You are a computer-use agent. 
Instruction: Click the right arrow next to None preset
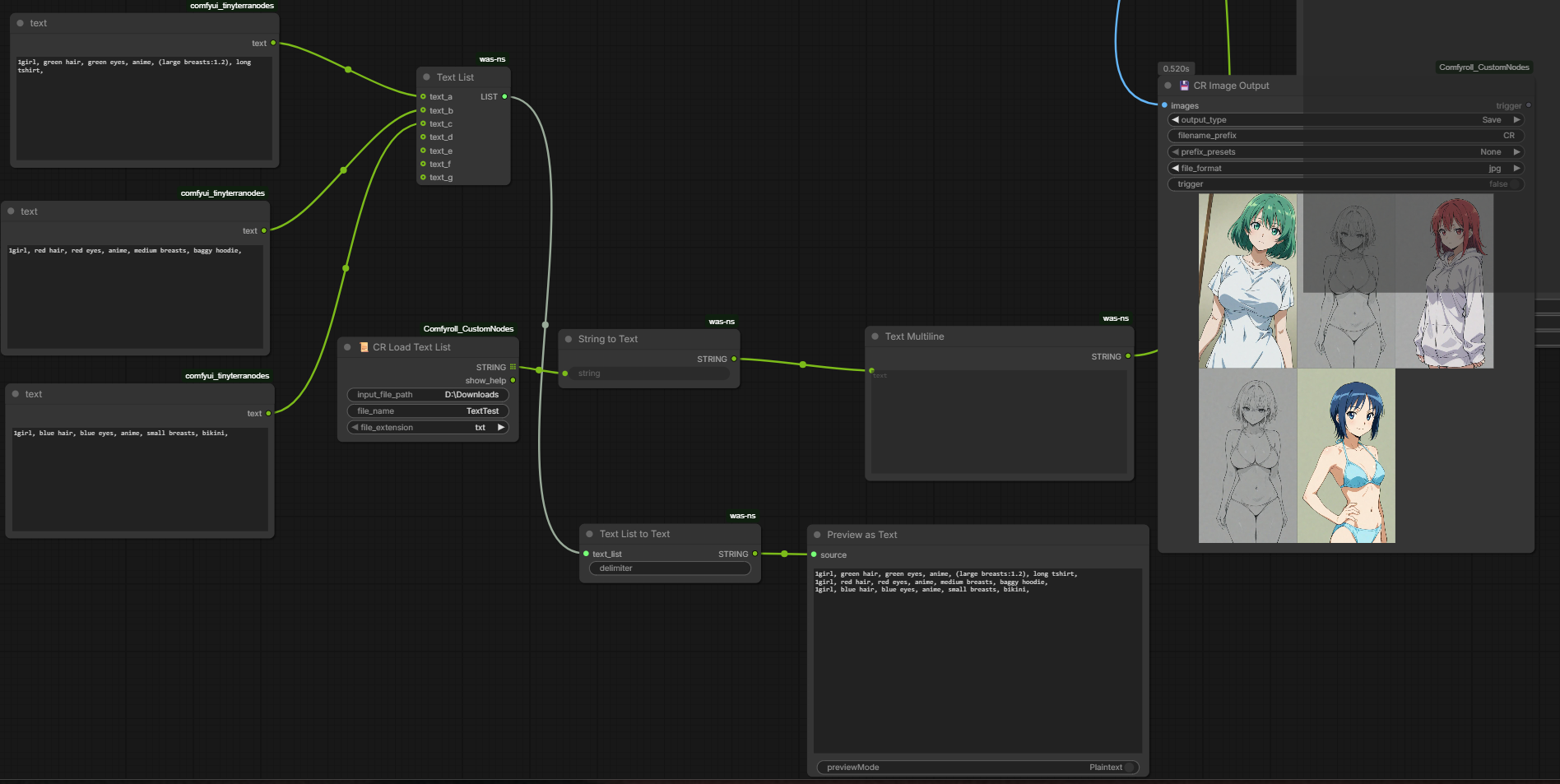pyautogui.click(x=1516, y=152)
